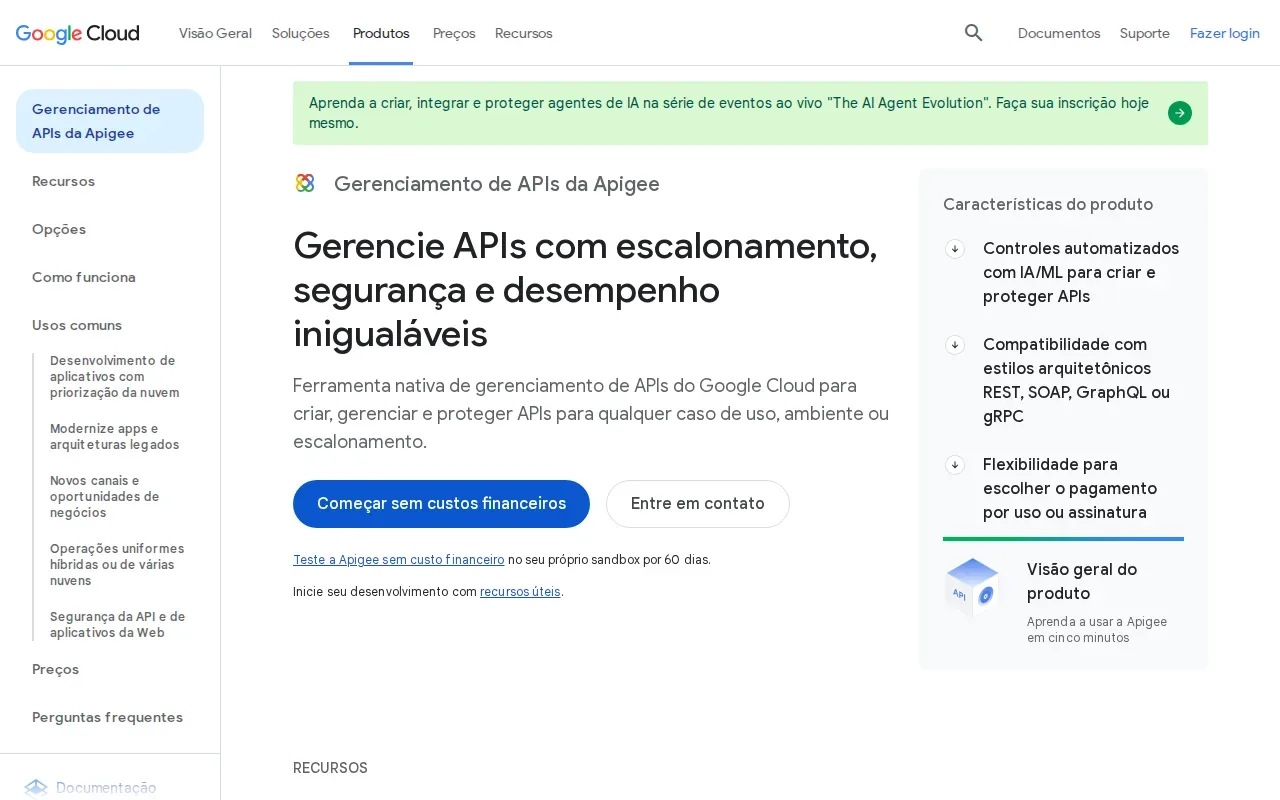The height and width of the screenshot is (800, 1280).
Task: Open Modernize apps e arquiteturas legados
Action: (115, 437)
